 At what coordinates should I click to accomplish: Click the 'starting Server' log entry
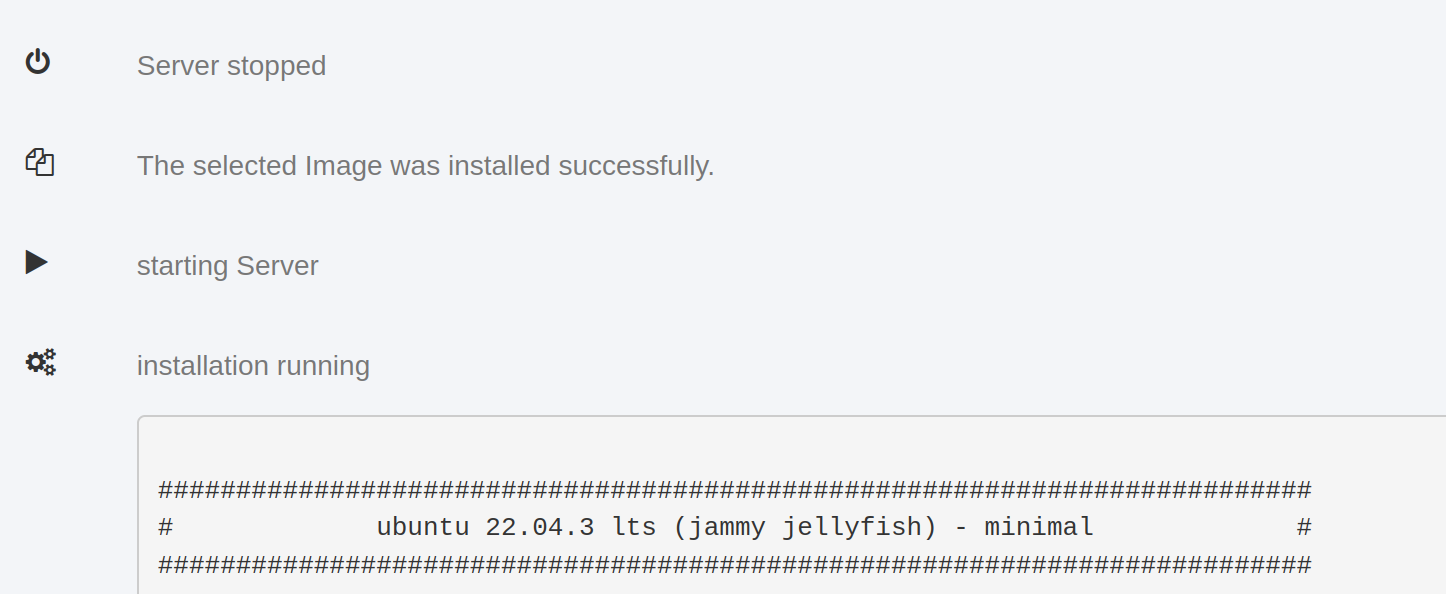(x=227, y=266)
